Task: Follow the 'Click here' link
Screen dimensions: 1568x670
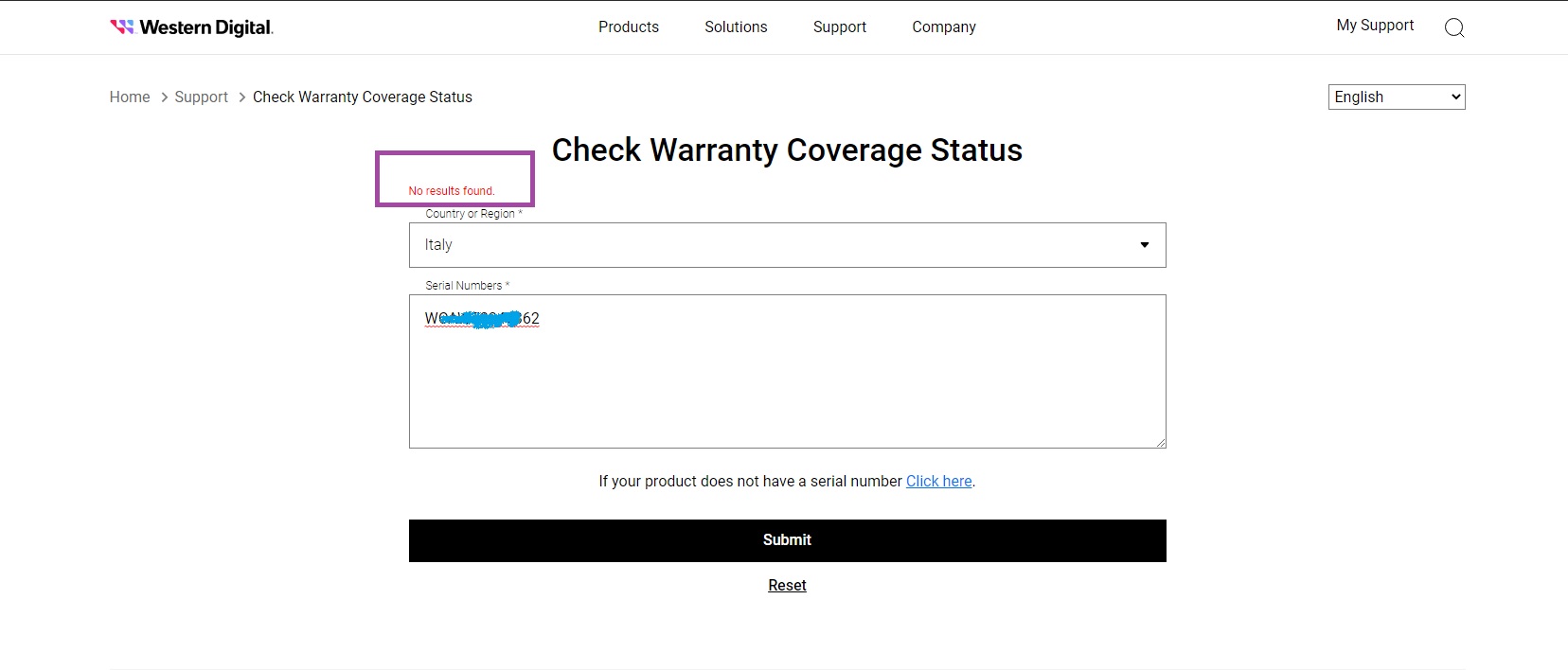Action: coord(939,481)
